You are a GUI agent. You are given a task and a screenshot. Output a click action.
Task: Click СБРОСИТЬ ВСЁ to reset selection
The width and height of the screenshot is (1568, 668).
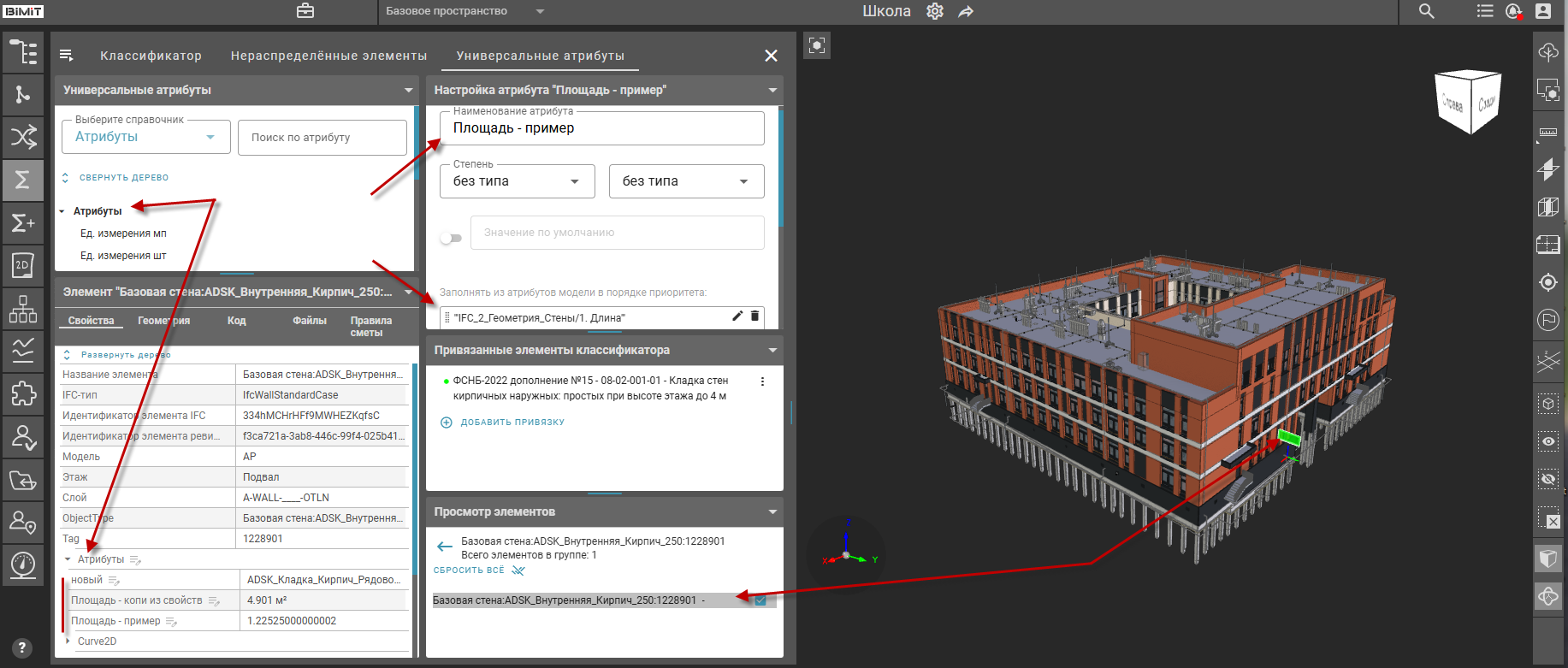coord(470,570)
